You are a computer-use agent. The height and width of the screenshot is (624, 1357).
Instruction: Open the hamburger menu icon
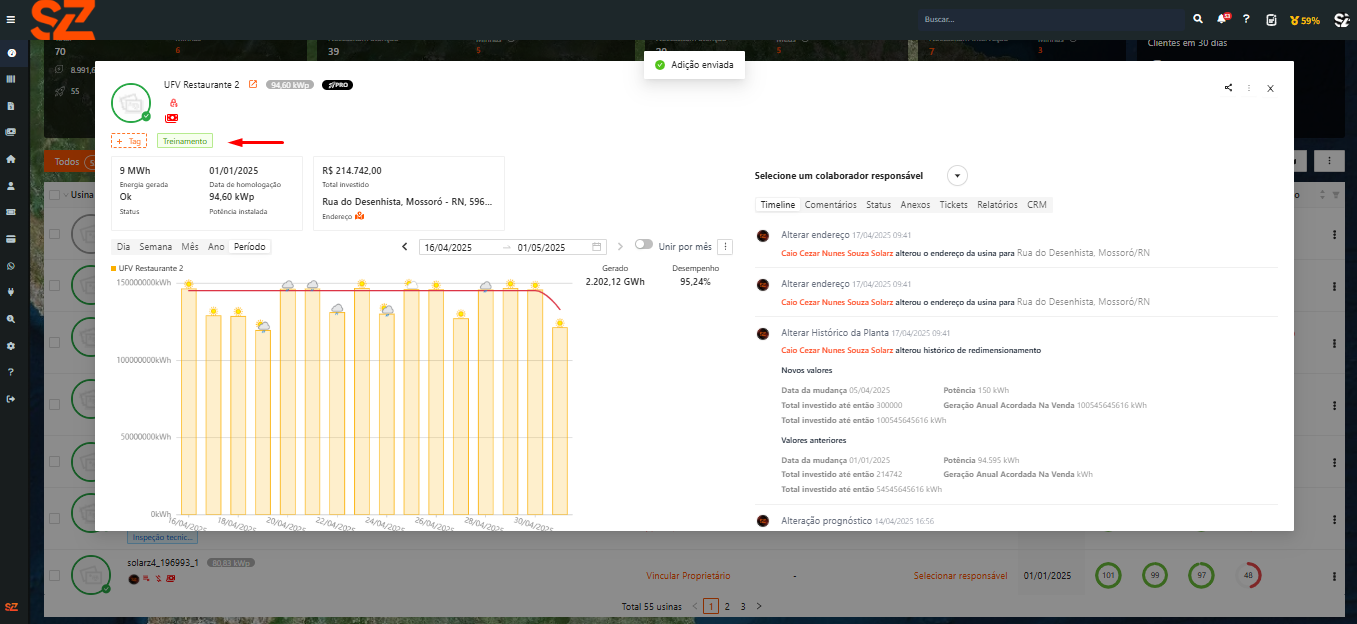tap(11, 19)
